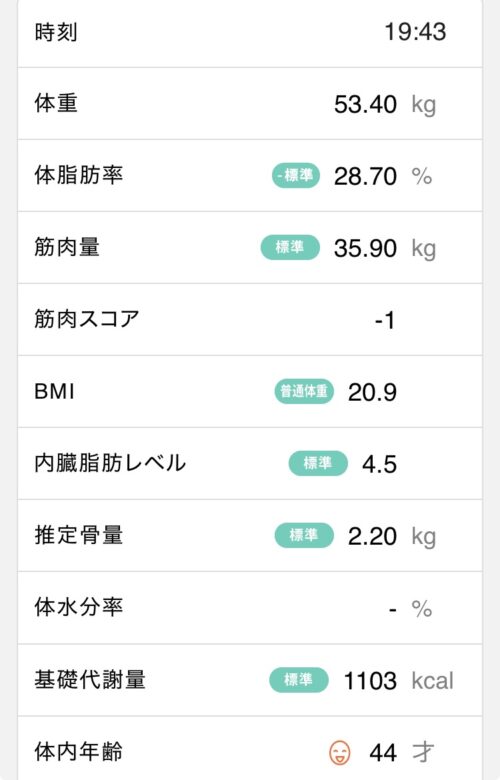Screen dimensions: 500x780
Task: Tap the 標準 badge next to 筋肉量
Action: click(x=290, y=247)
